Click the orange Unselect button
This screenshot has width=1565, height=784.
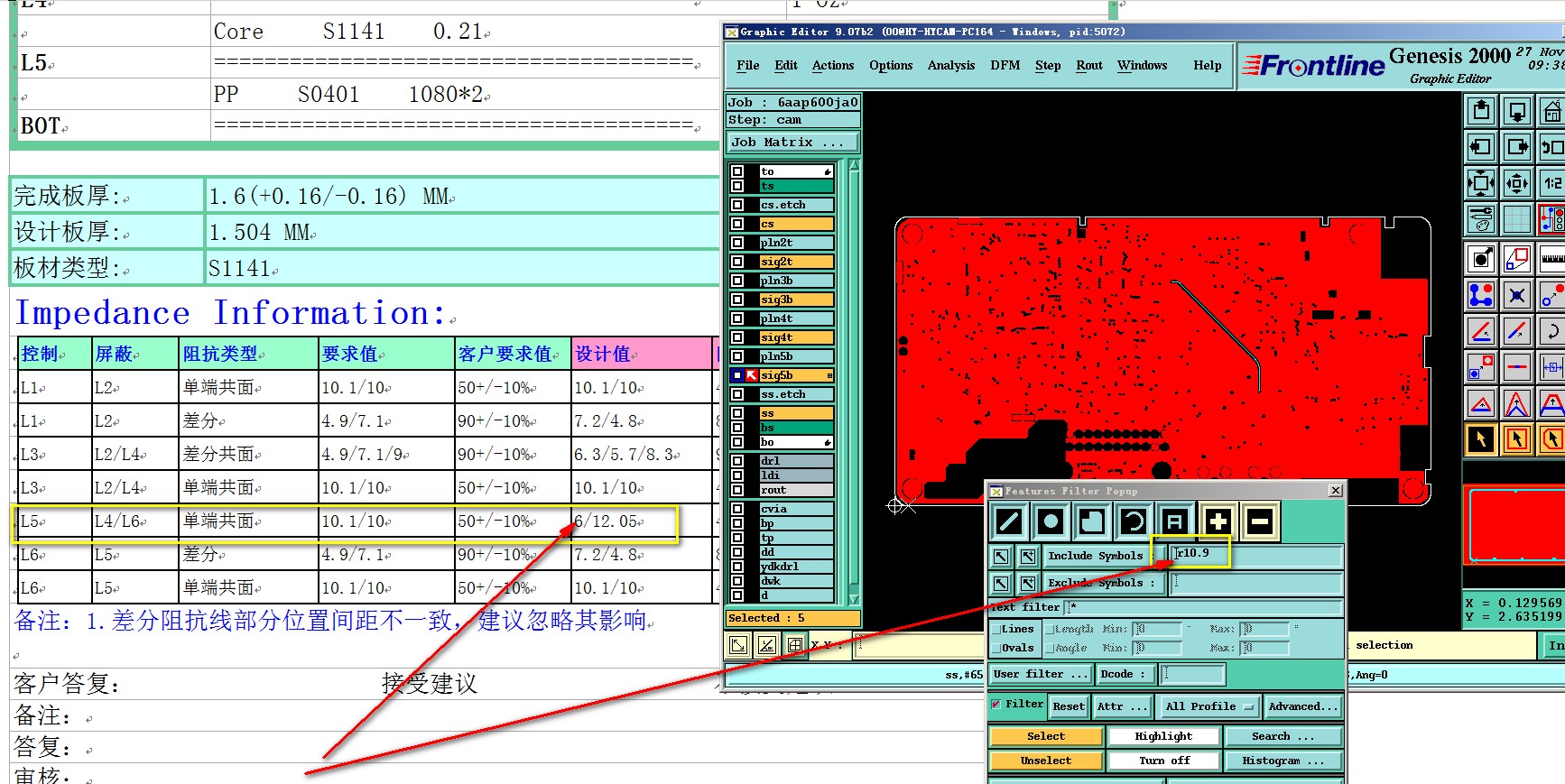click(x=1046, y=761)
